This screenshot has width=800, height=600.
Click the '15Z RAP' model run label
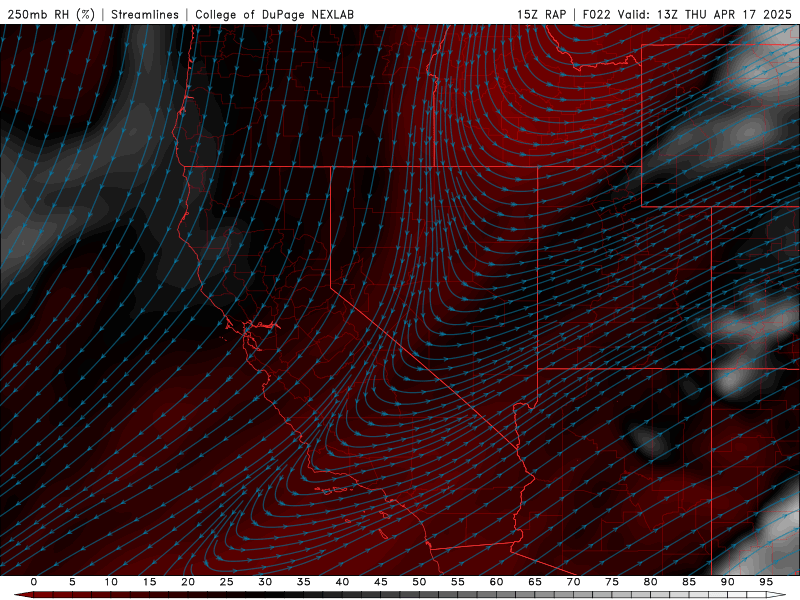click(541, 14)
